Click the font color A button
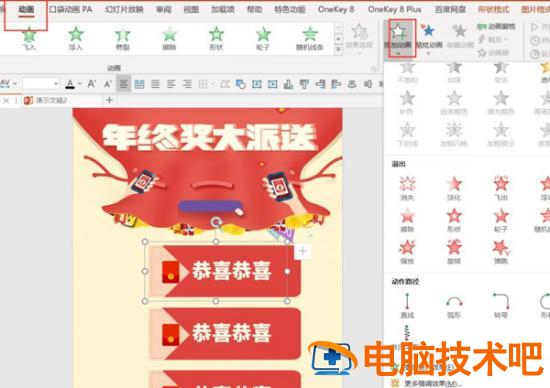 (70, 84)
